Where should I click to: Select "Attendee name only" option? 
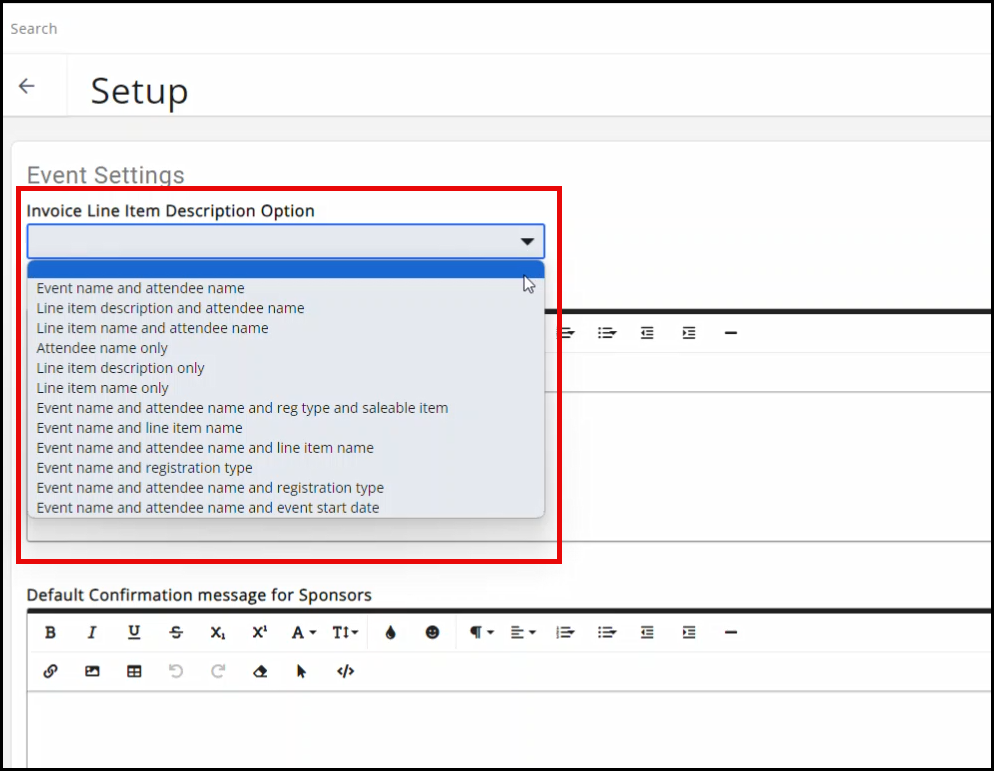pyautogui.click(x=102, y=348)
